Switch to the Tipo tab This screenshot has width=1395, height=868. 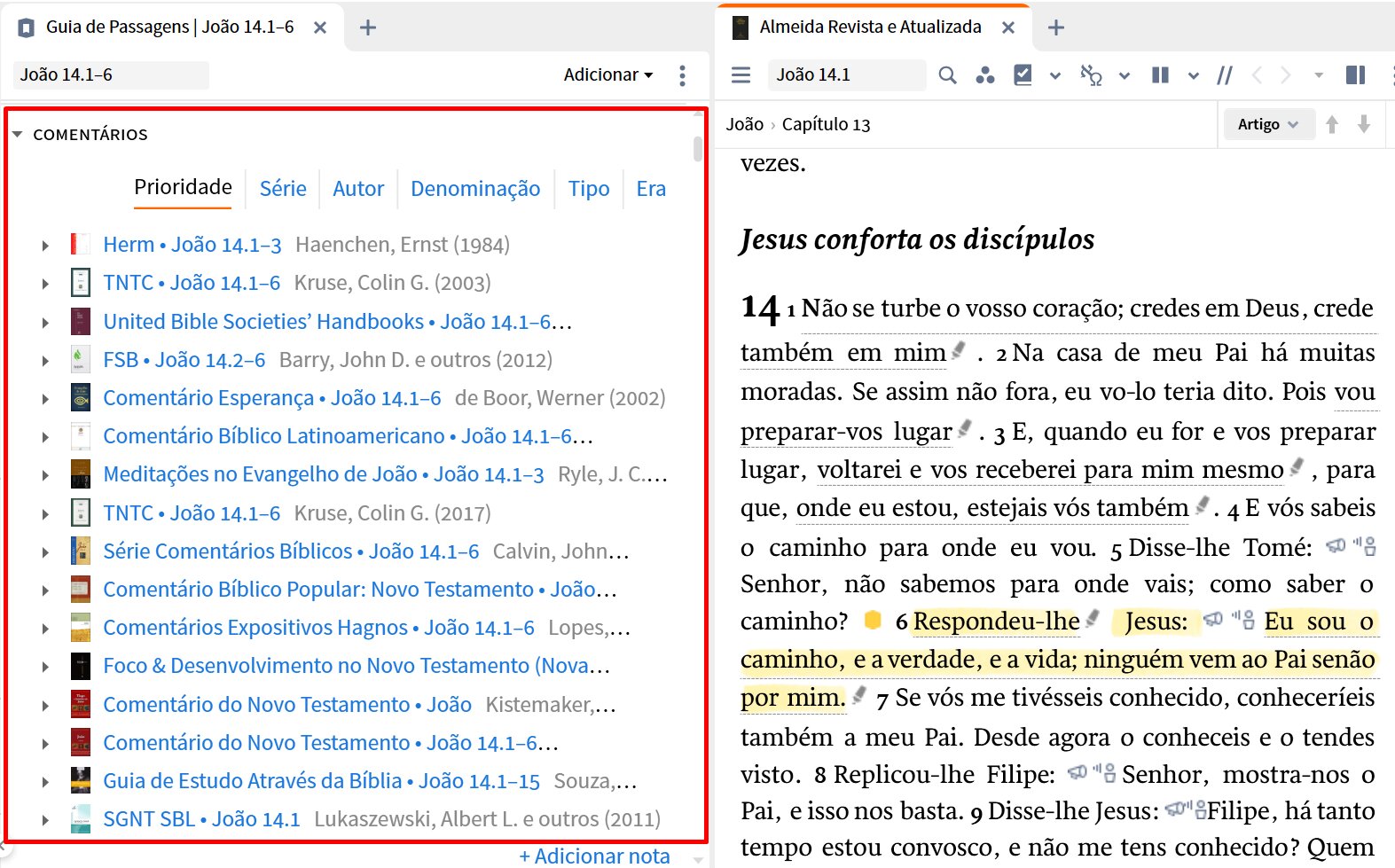click(589, 189)
